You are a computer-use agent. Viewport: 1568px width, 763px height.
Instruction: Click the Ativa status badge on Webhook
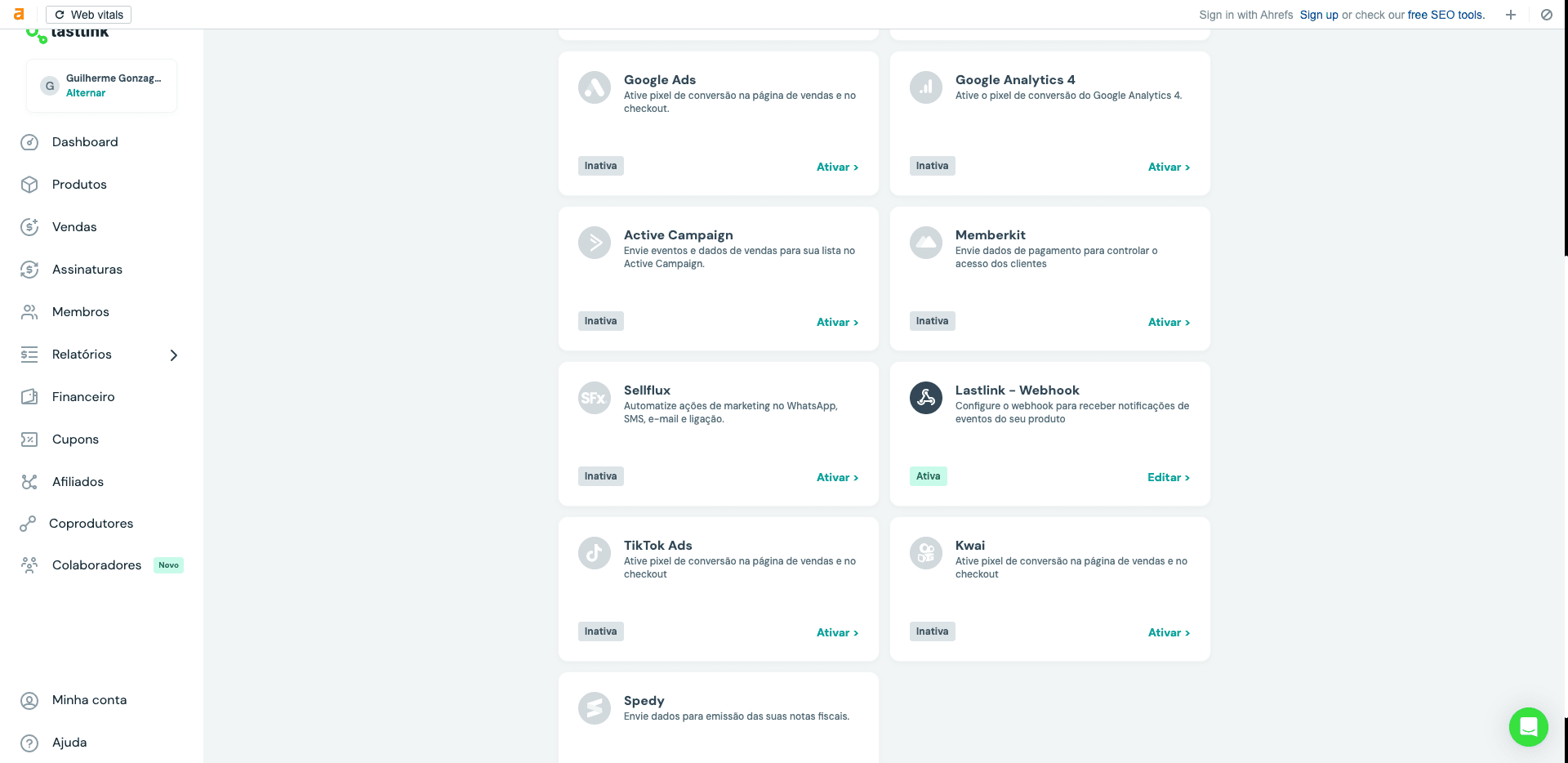pyautogui.click(x=929, y=476)
